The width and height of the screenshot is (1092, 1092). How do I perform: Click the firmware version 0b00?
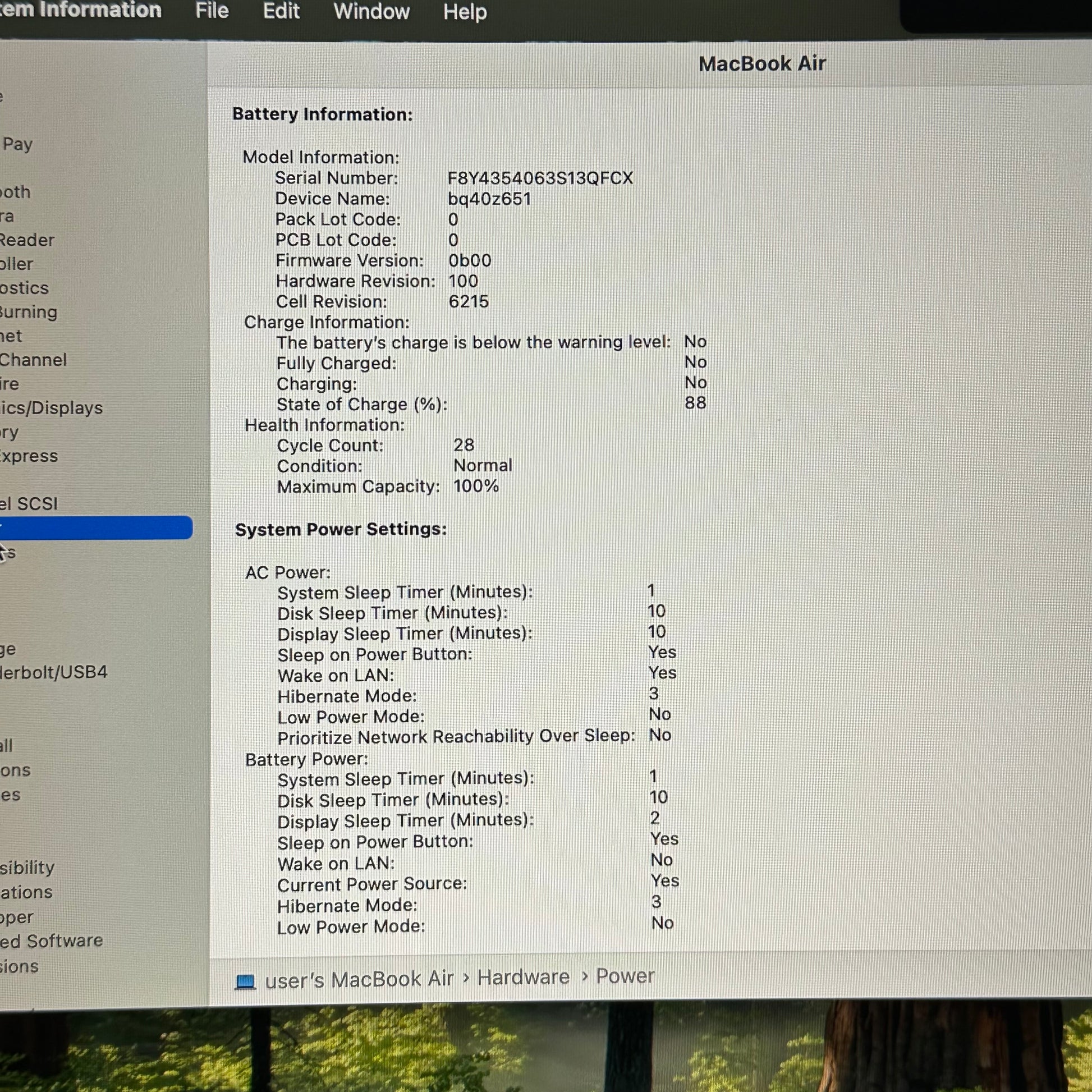tap(470, 260)
